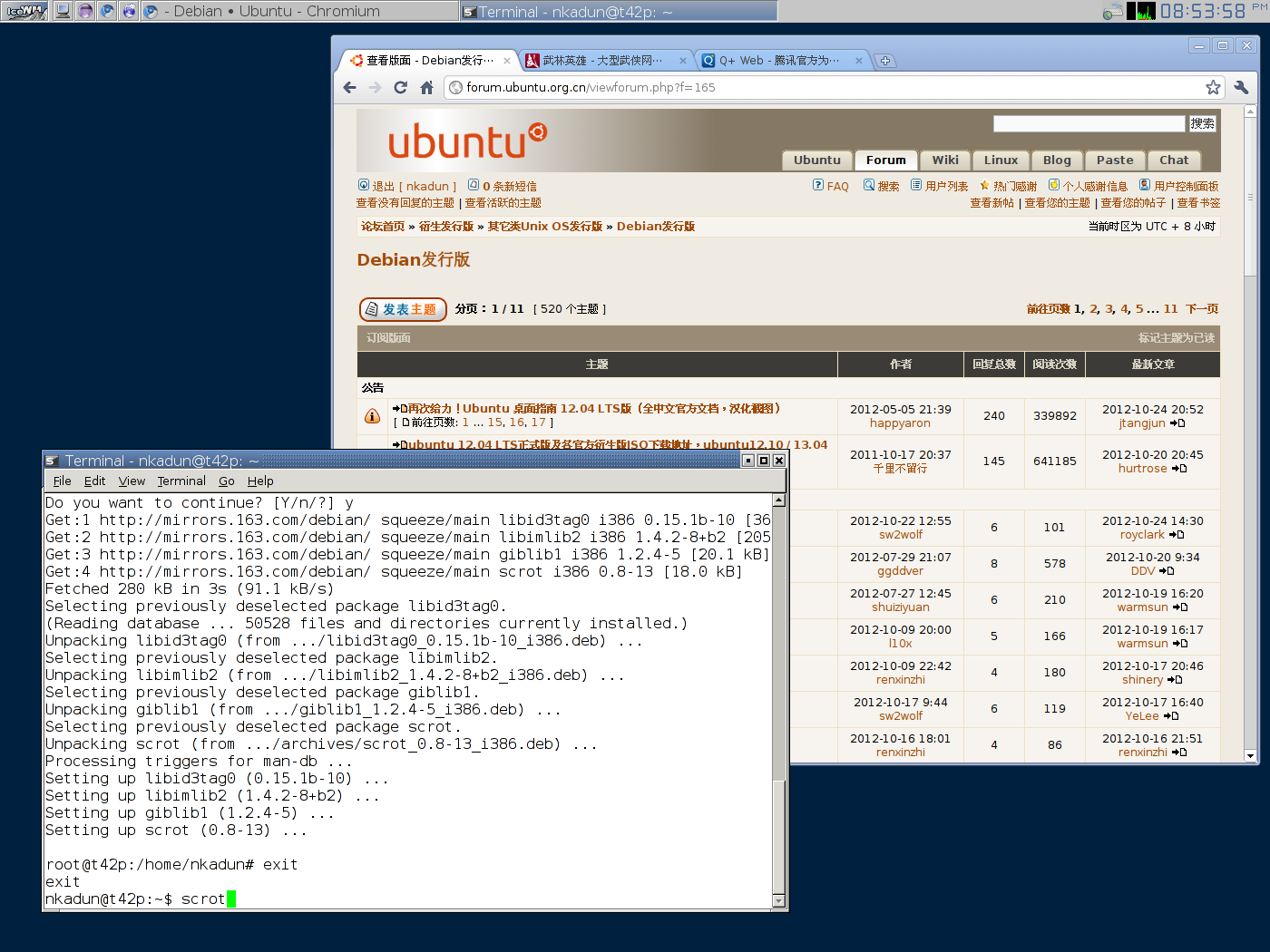Click the announcement info icon
This screenshot has width=1270, height=952.
pyautogui.click(x=372, y=416)
